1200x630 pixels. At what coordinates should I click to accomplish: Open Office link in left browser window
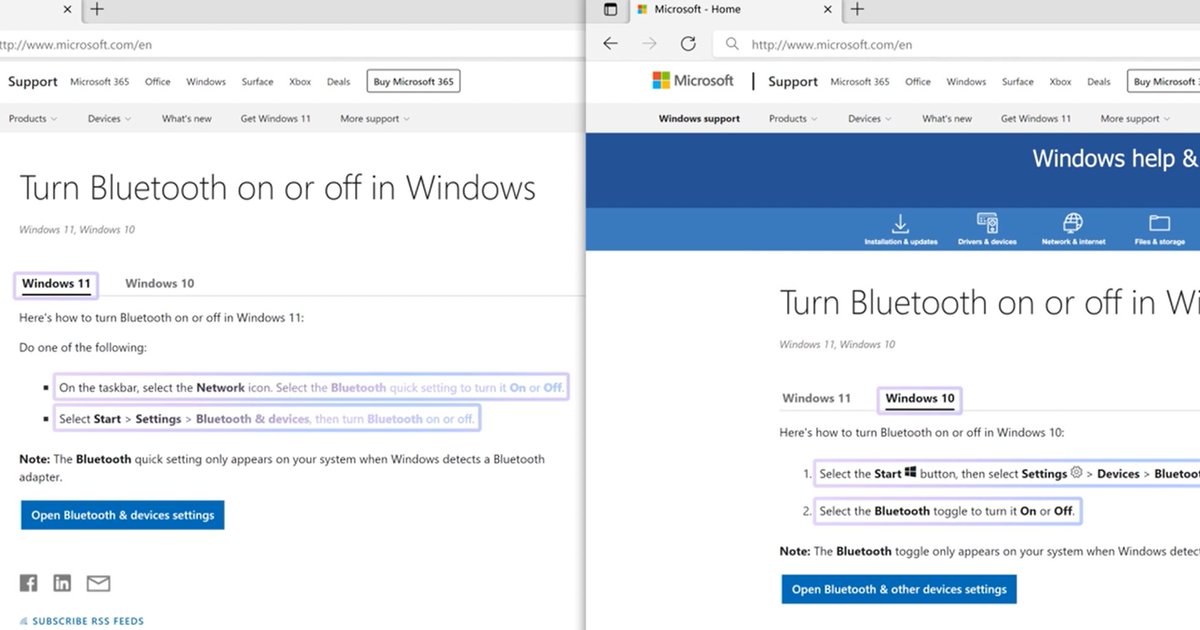click(x=158, y=82)
